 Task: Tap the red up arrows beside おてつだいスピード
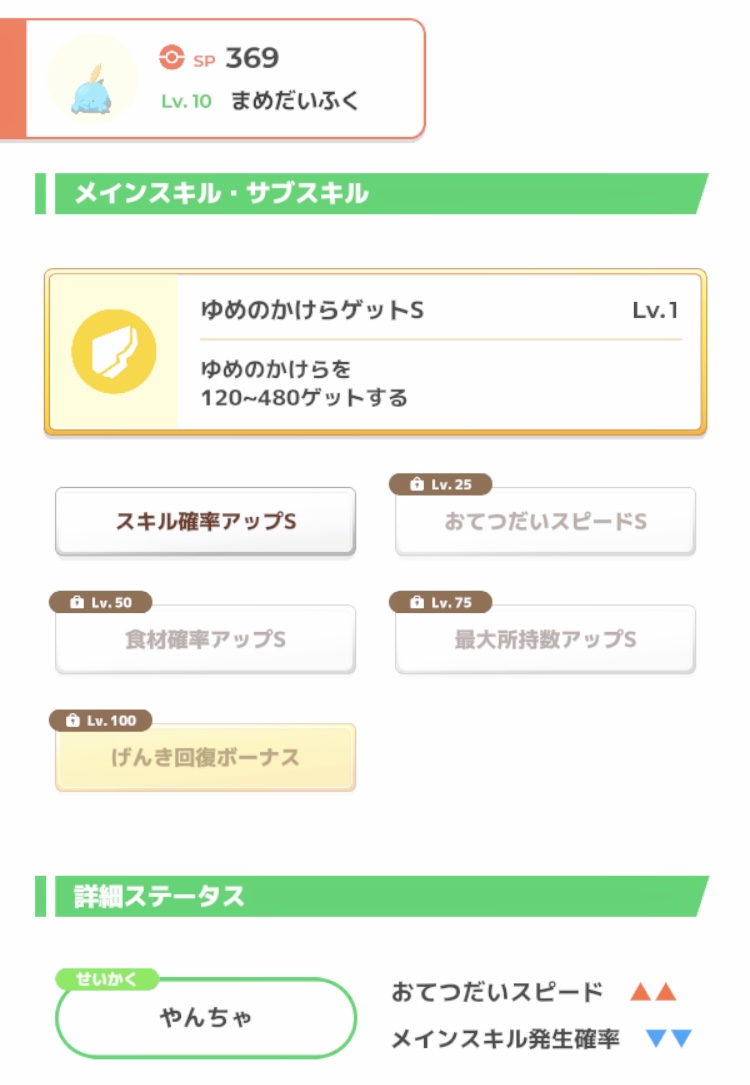[x=653, y=992]
